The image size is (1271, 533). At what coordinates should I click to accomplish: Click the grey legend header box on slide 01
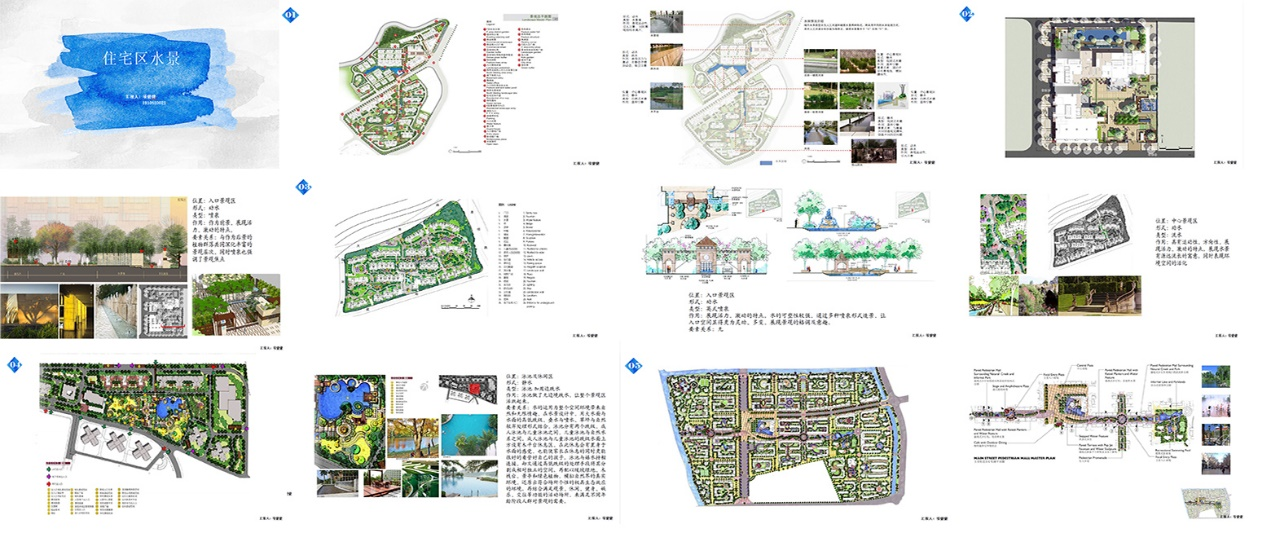coord(540,17)
